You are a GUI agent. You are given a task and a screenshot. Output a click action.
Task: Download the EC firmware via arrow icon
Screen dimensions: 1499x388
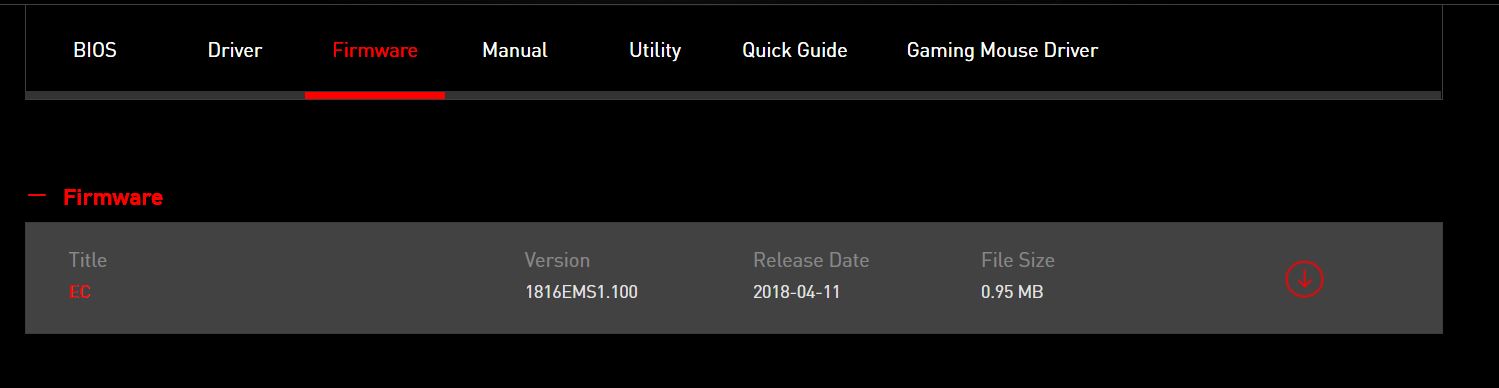tap(1304, 279)
